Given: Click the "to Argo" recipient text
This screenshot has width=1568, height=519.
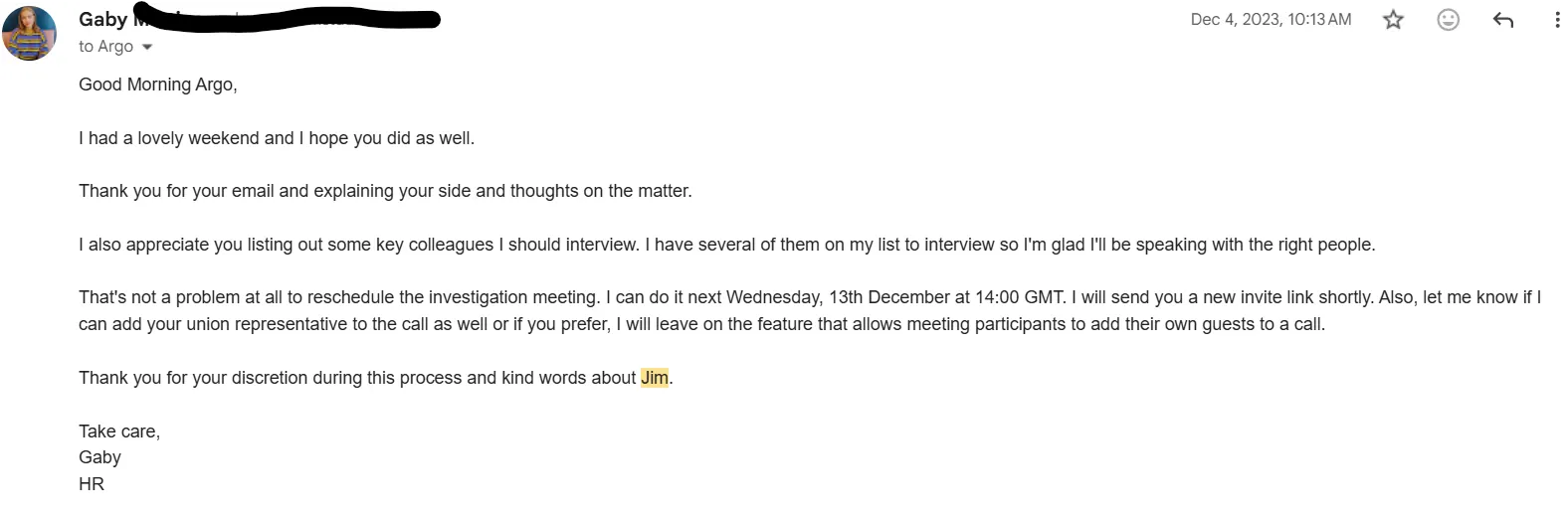Looking at the screenshot, I should [105, 47].
